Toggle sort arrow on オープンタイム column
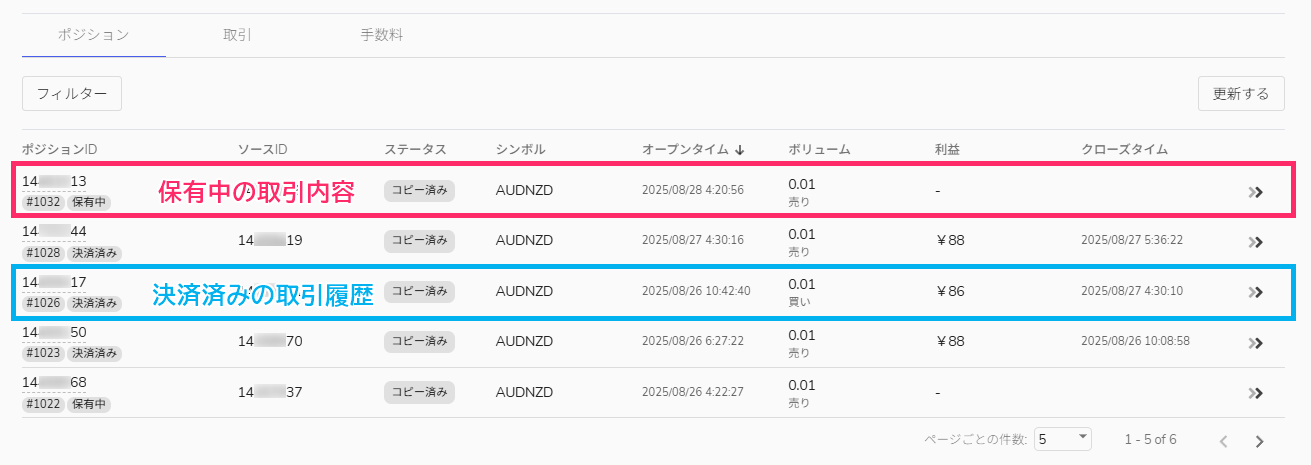1311x465 pixels. click(739, 150)
